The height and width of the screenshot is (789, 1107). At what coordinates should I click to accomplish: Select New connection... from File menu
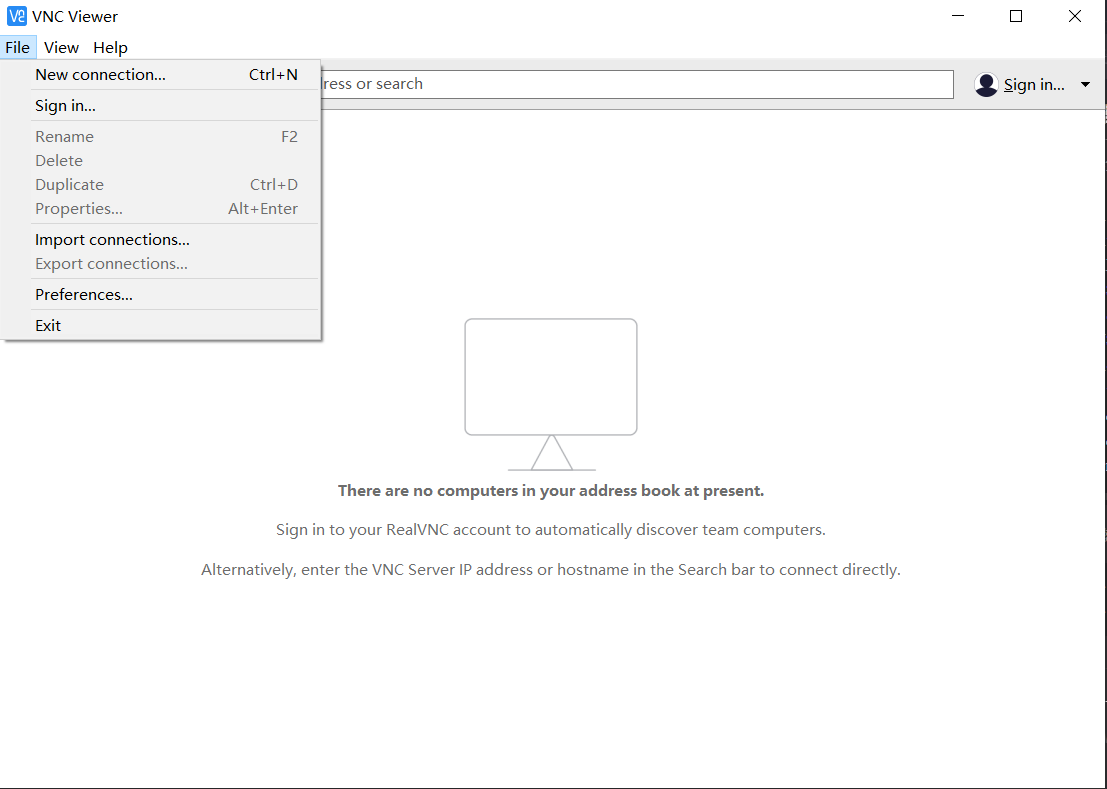pyautogui.click(x=100, y=75)
